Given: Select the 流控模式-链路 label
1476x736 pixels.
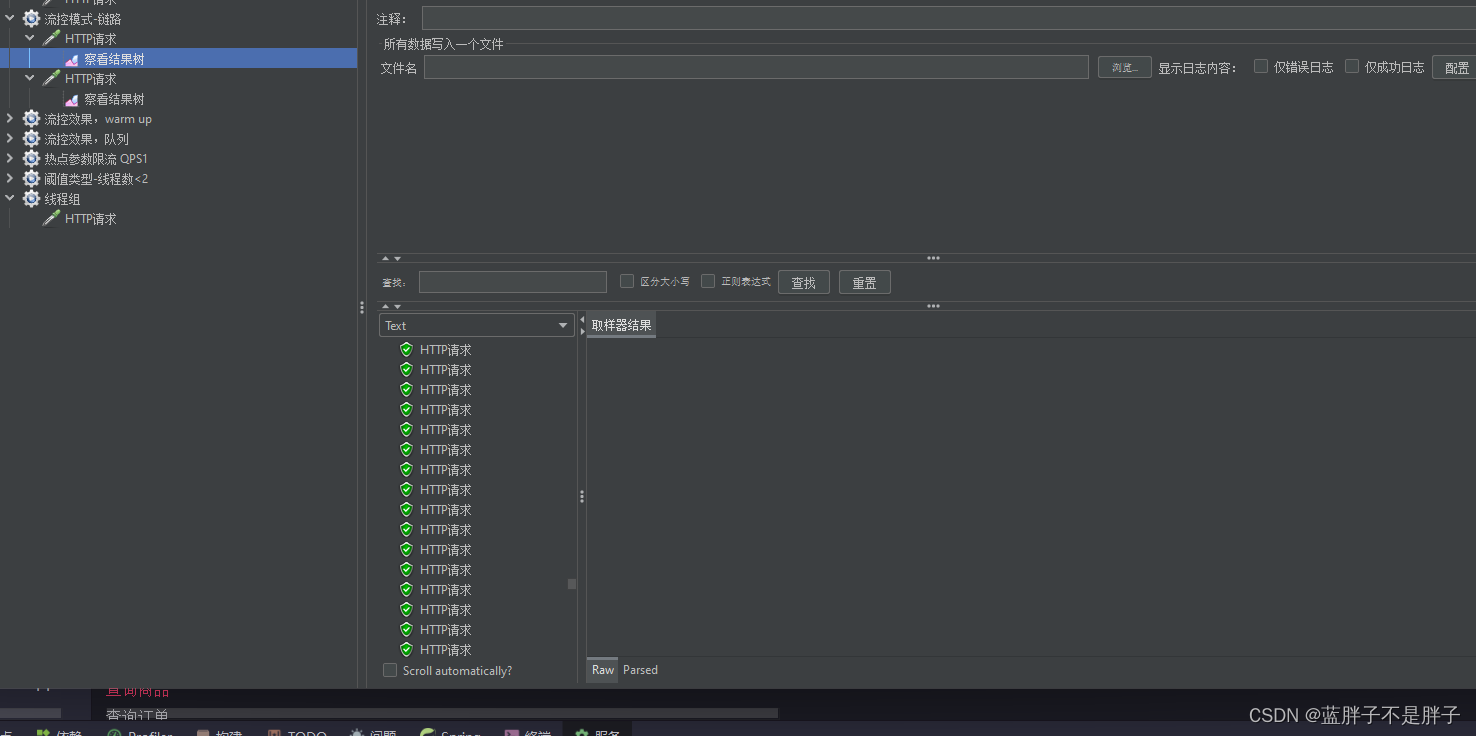Looking at the screenshot, I should pyautogui.click(x=83, y=19).
